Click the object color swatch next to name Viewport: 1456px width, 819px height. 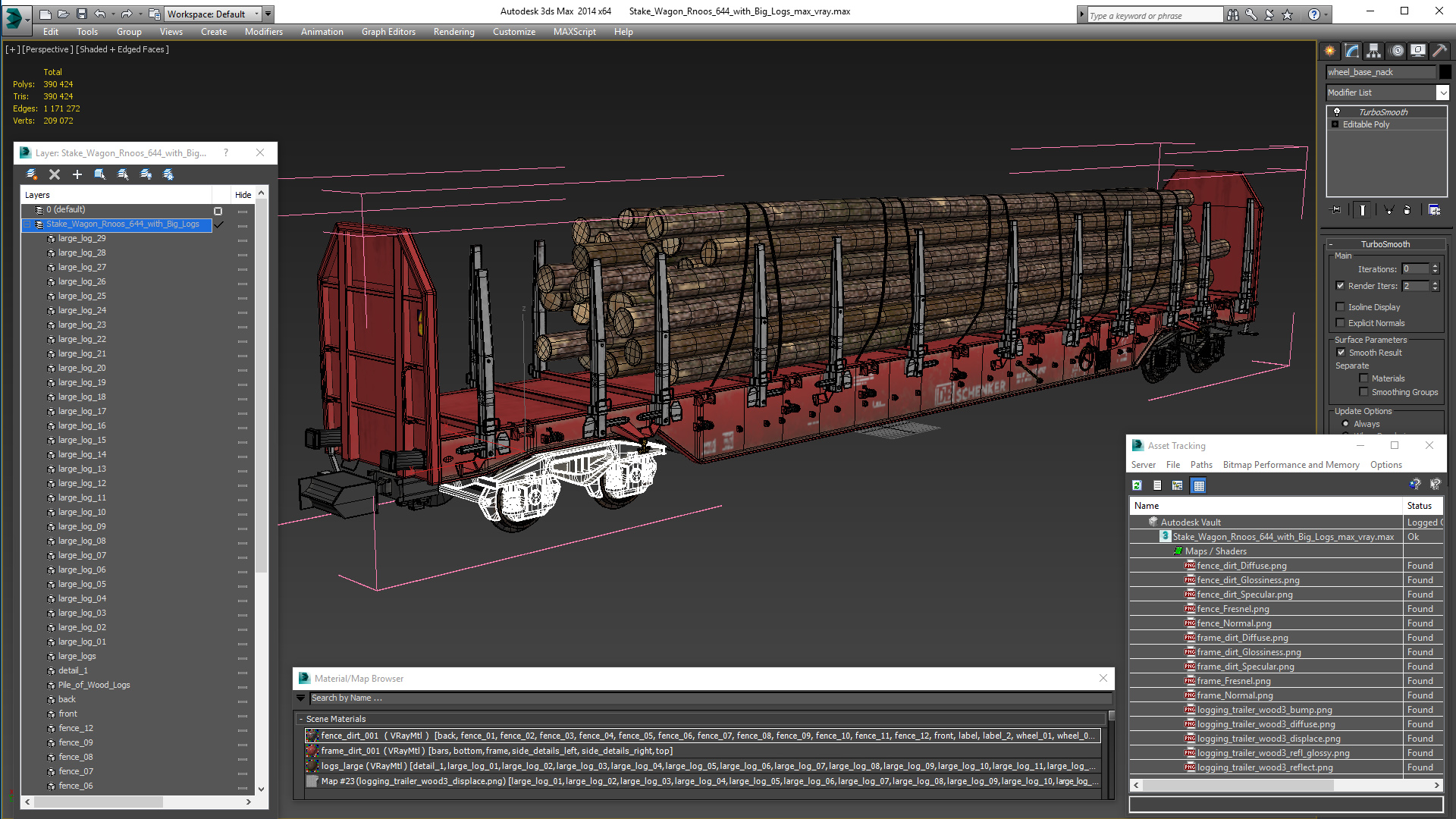tap(1445, 72)
